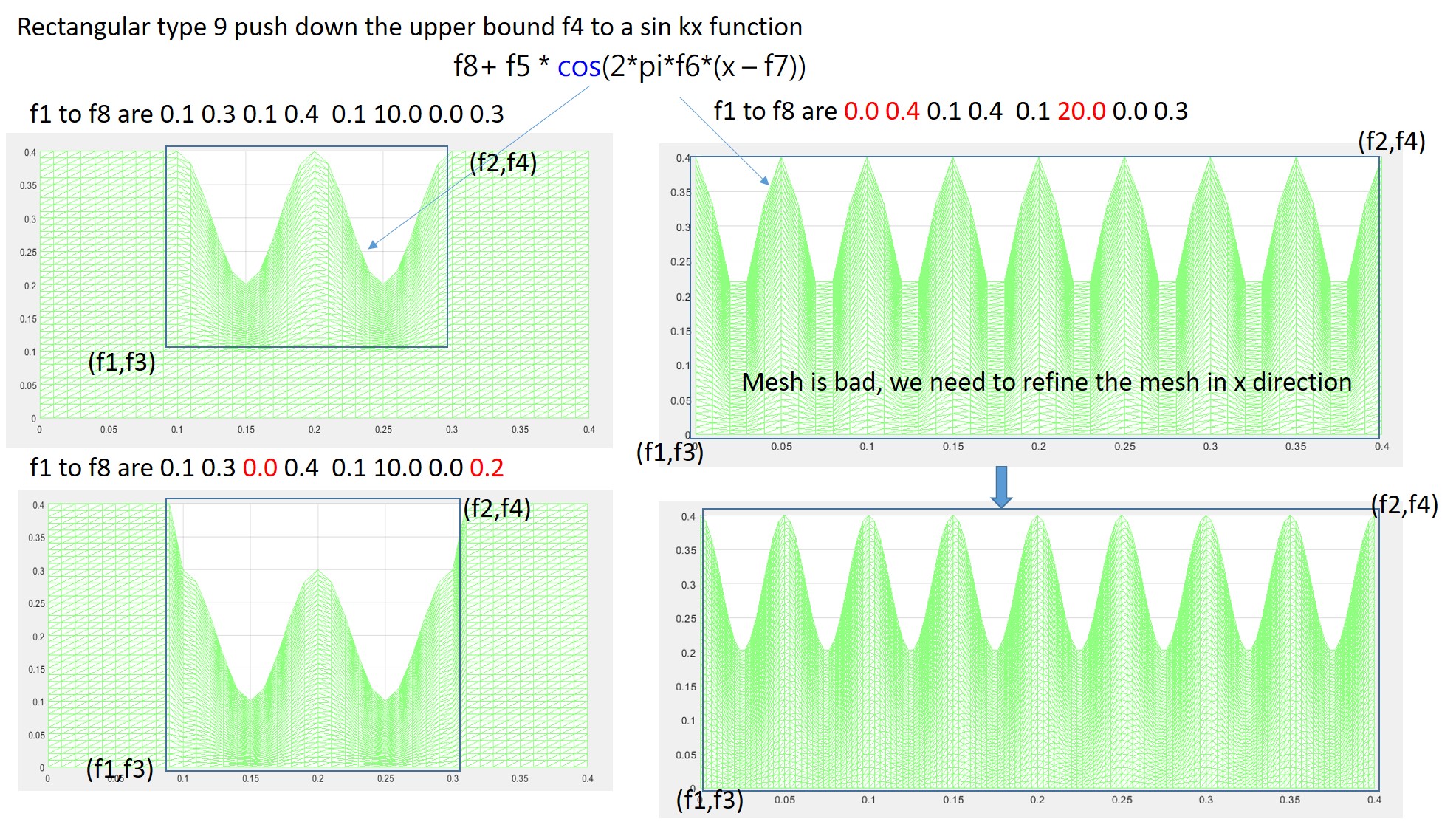Click '(f2,f4)' label on the plot under the all-black parameter line
The width and height of the screenshot is (1456, 833).
503,162
